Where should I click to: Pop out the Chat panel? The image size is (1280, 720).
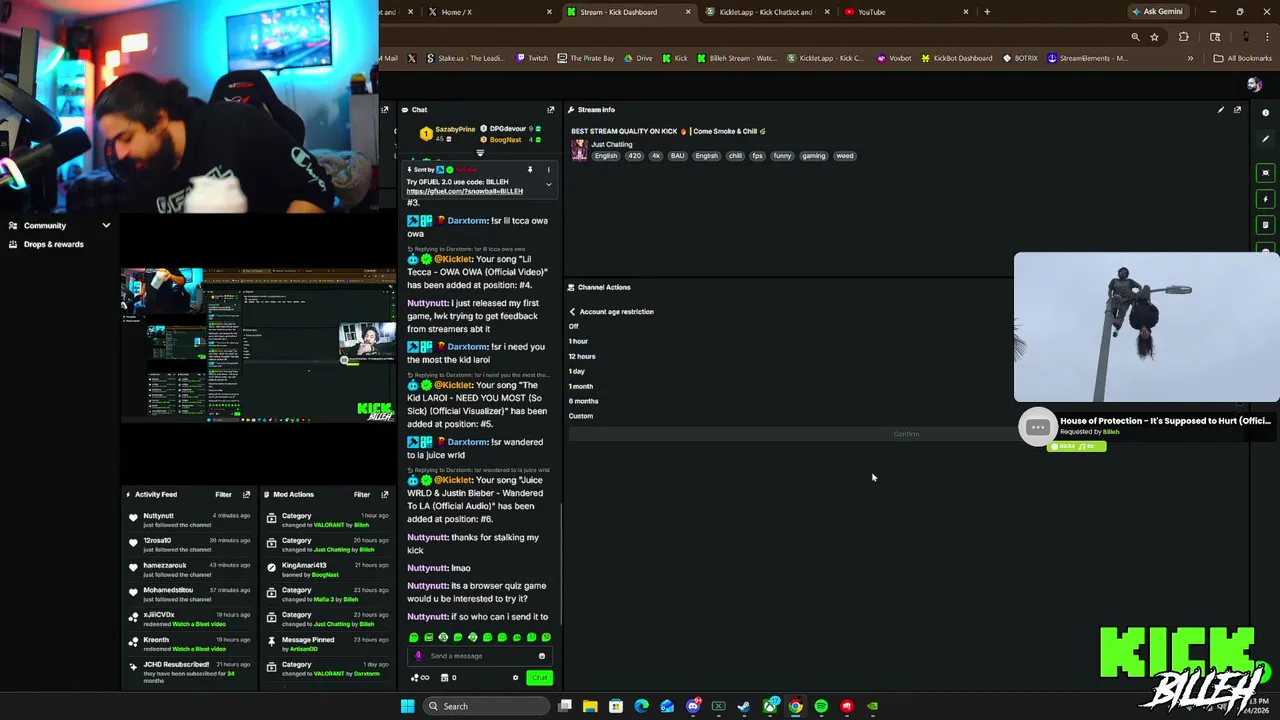[550, 110]
